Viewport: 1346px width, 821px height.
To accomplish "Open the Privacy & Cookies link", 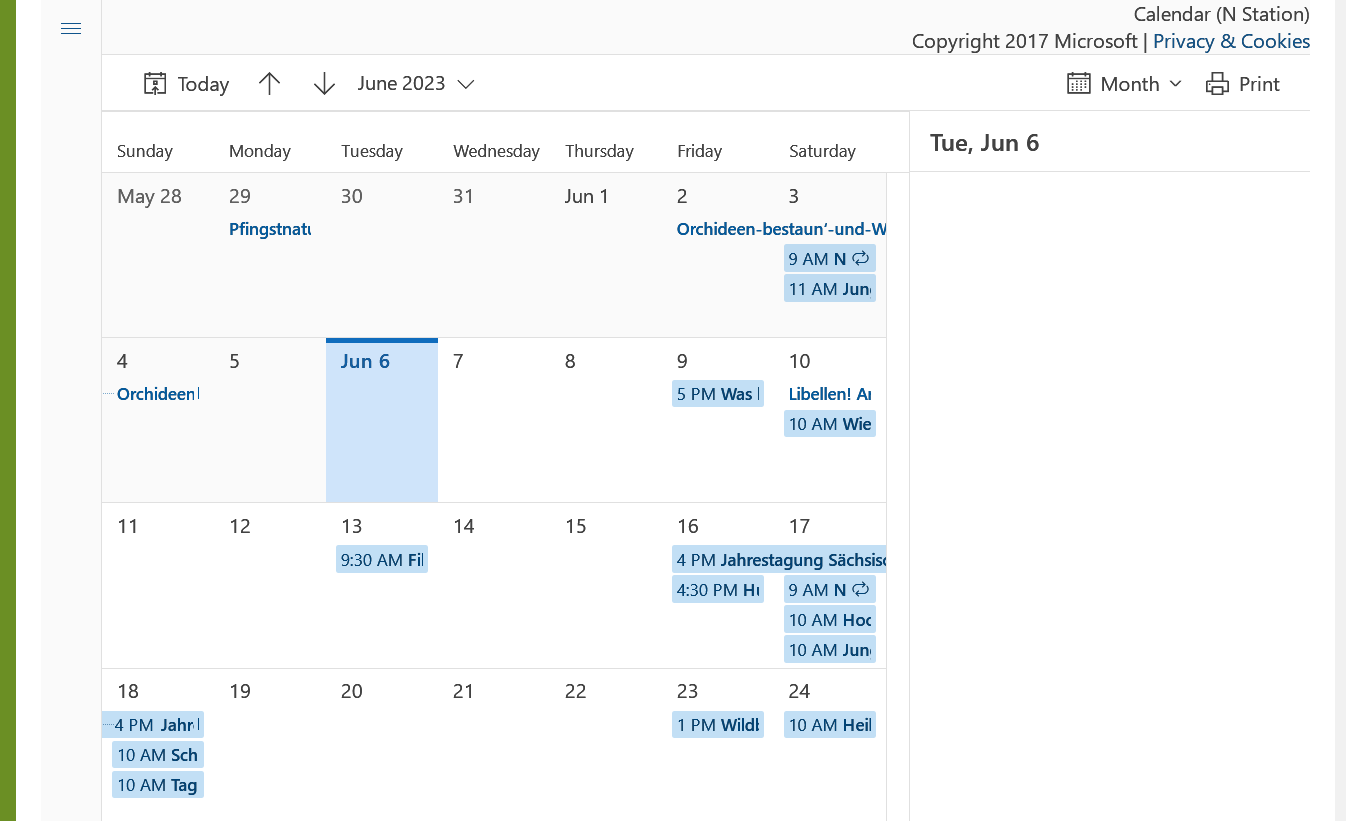I will coord(1231,41).
